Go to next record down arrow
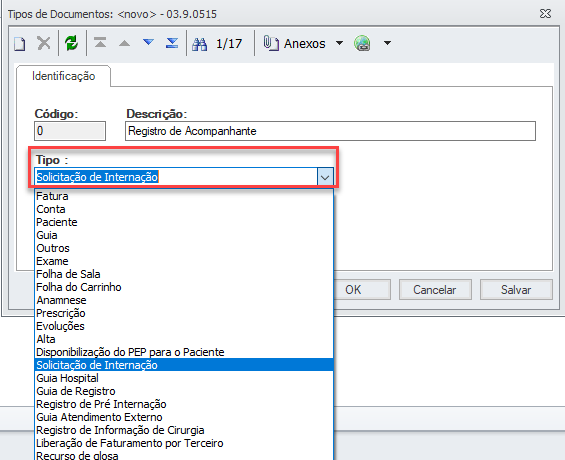The height and width of the screenshot is (460, 565). point(148,43)
